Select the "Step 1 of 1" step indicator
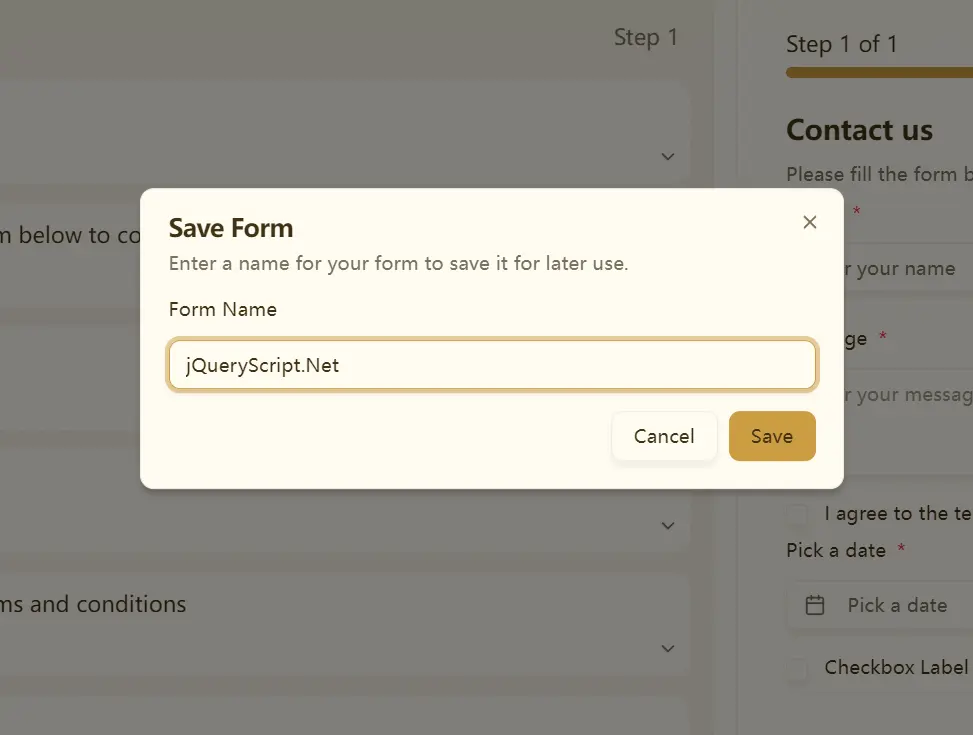The height and width of the screenshot is (735, 973). click(x=843, y=44)
